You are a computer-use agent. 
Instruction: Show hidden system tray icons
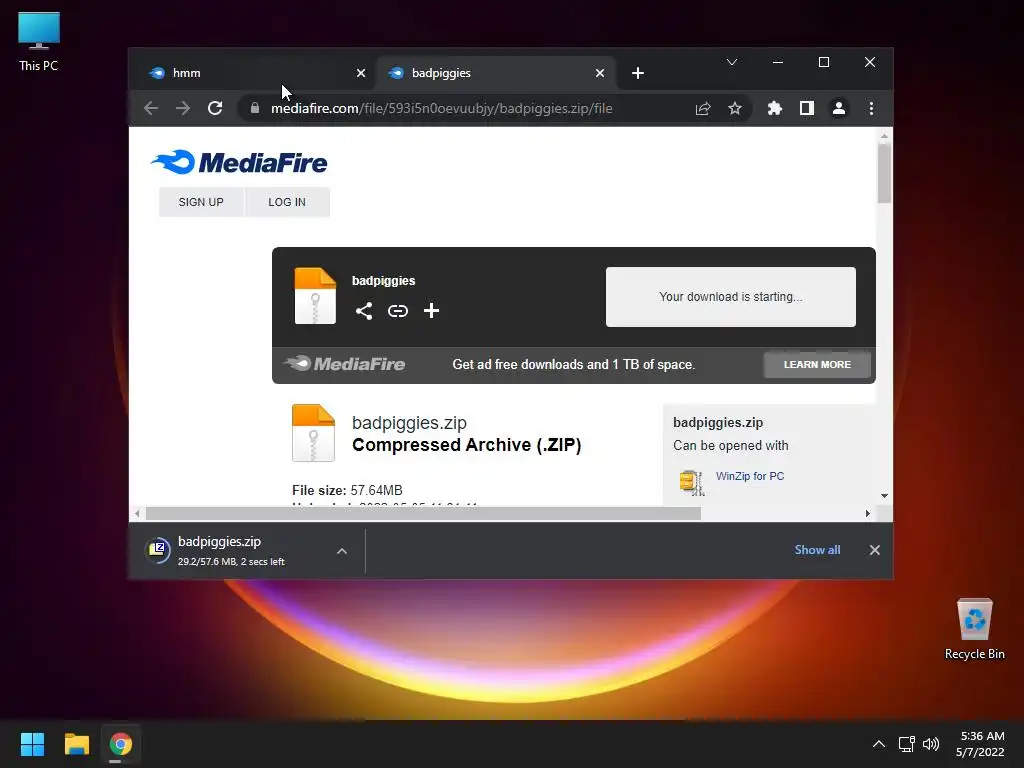point(878,744)
